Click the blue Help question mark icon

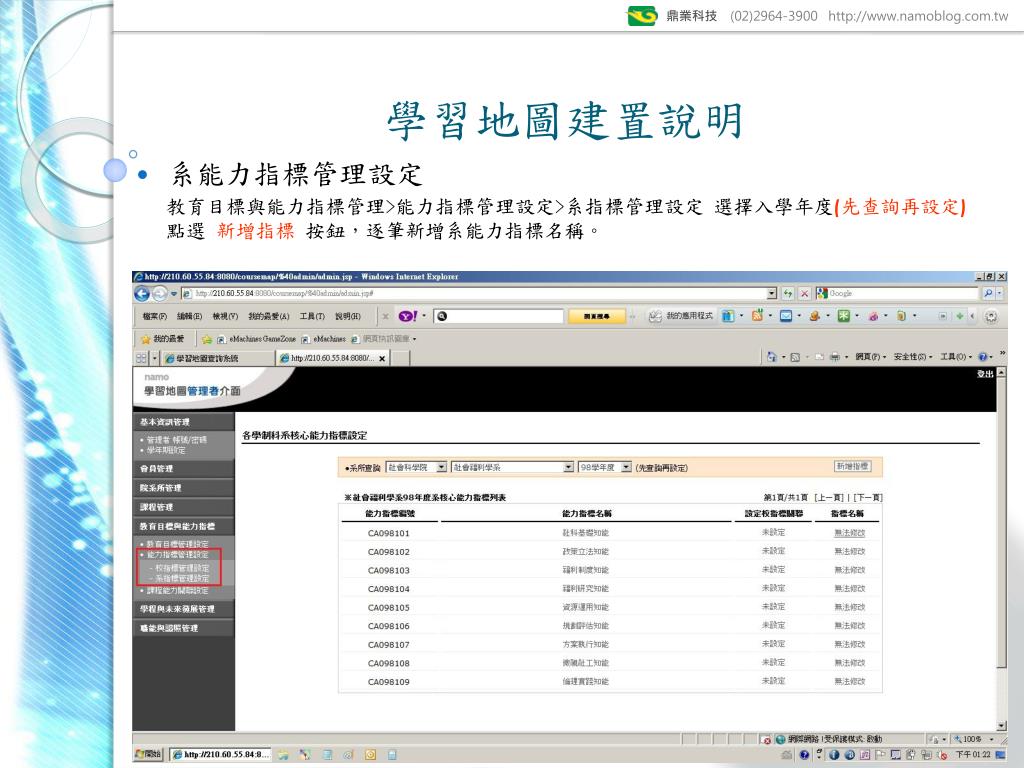(x=983, y=357)
